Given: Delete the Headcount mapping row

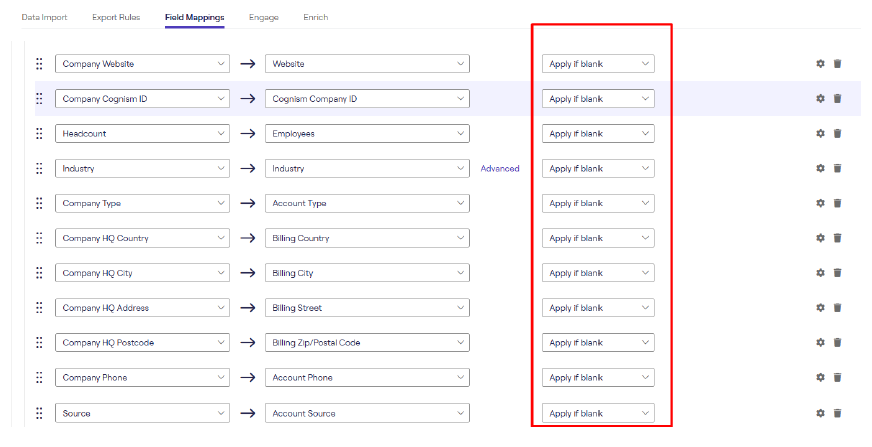Looking at the screenshot, I should [x=837, y=133].
